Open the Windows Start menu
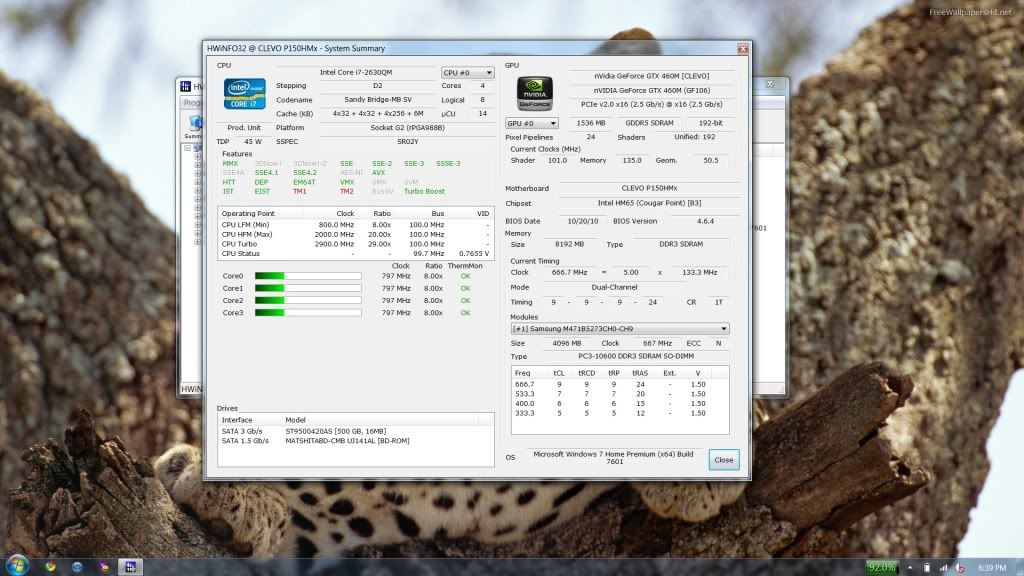 (x=17, y=565)
